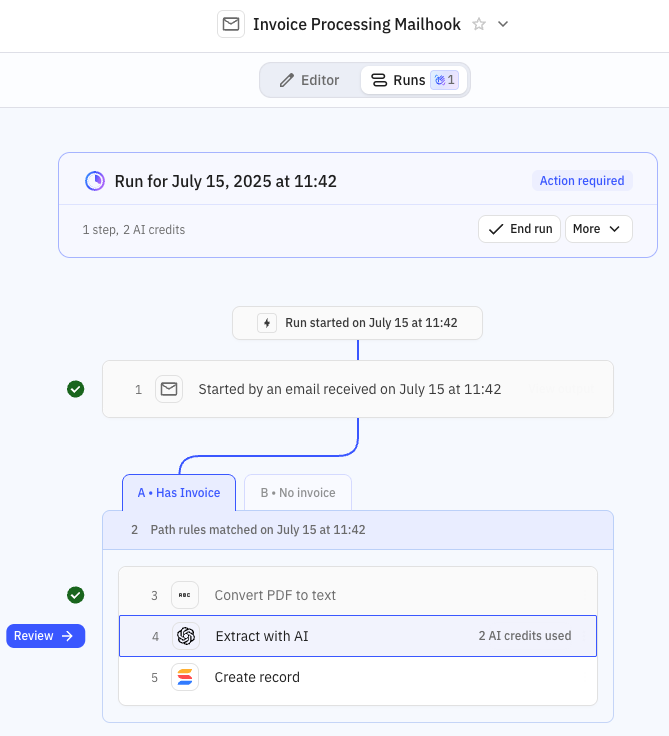Click the run progress status icon

[x=95, y=181]
